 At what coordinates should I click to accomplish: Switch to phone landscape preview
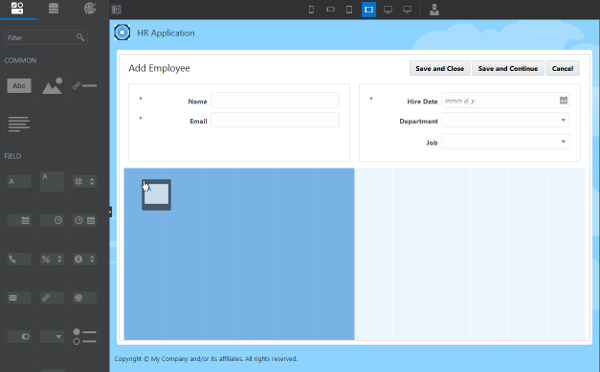click(331, 10)
